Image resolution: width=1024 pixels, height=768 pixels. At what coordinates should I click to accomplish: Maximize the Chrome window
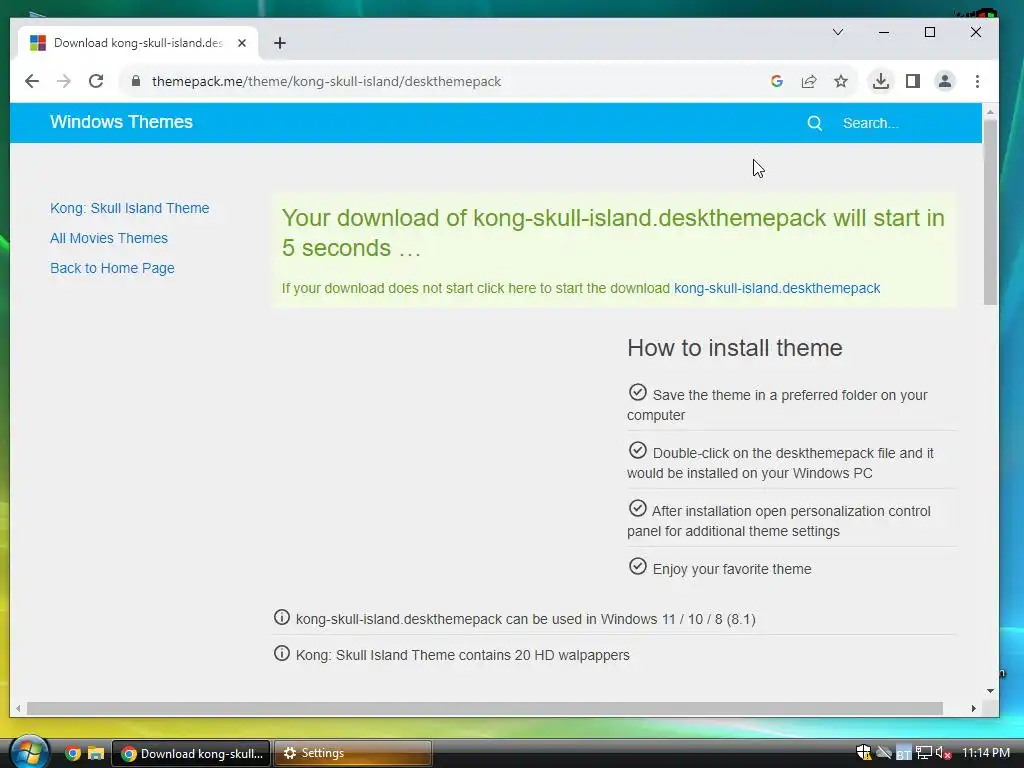(929, 32)
